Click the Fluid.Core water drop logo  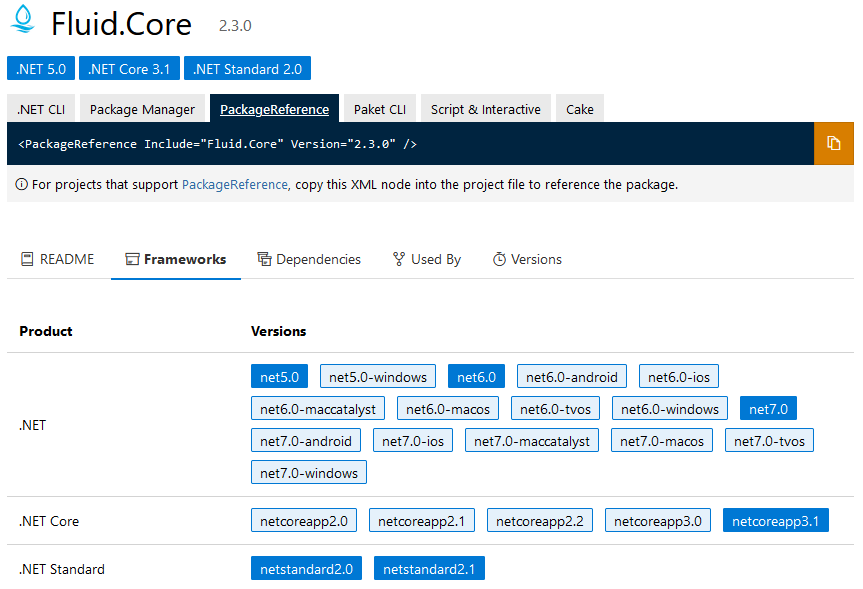[23, 19]
